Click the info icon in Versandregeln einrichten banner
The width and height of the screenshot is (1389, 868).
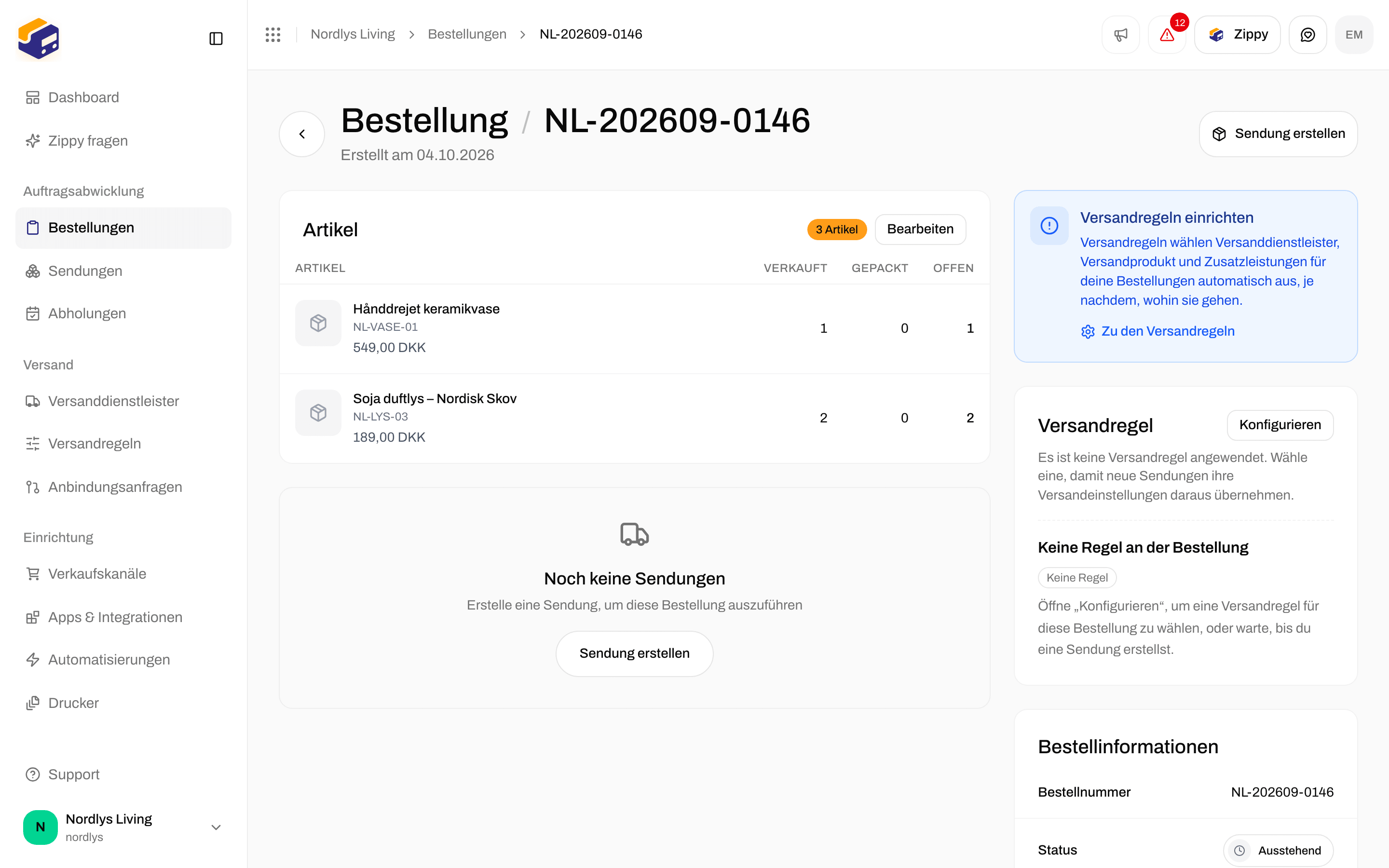[x=1049, y=226]
